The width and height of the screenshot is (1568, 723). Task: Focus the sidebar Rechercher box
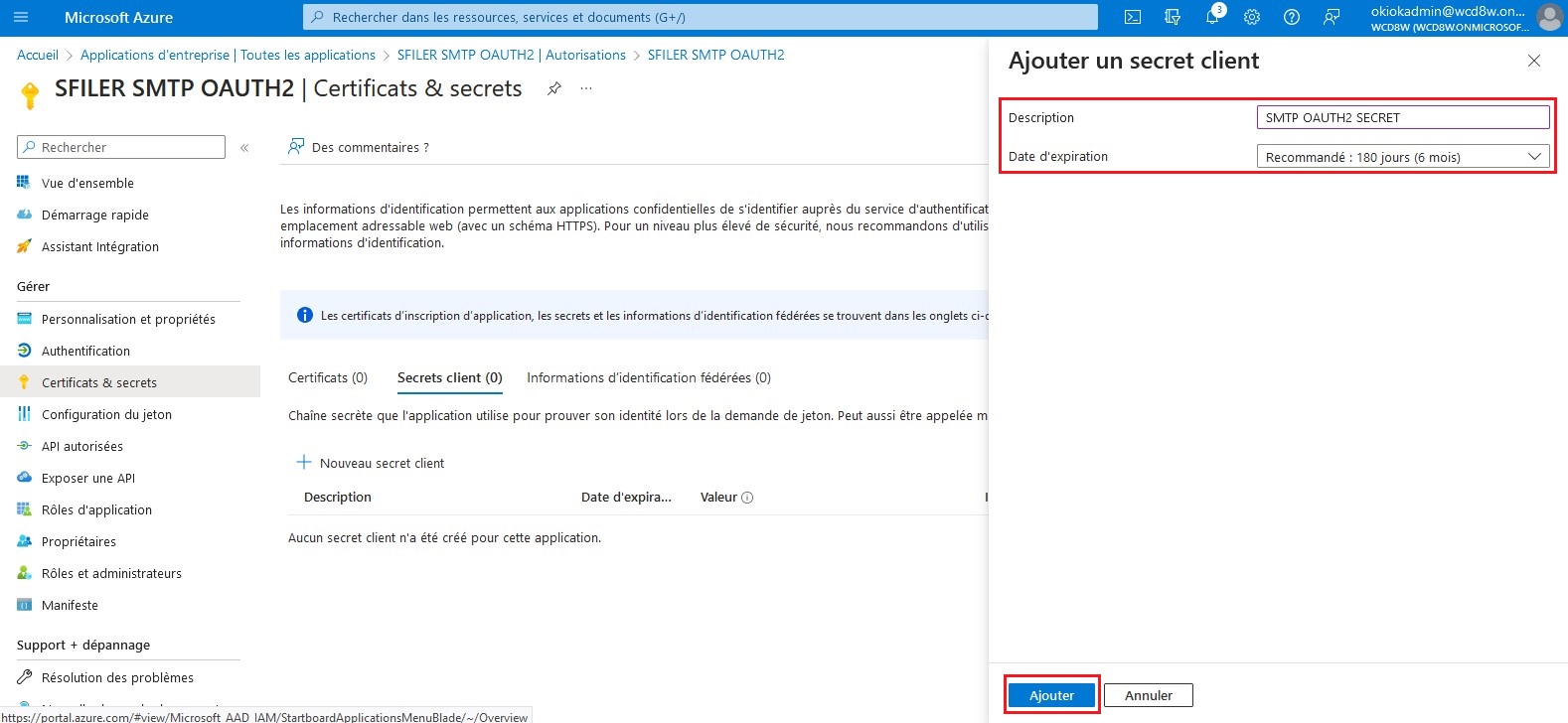coord(121,147)
